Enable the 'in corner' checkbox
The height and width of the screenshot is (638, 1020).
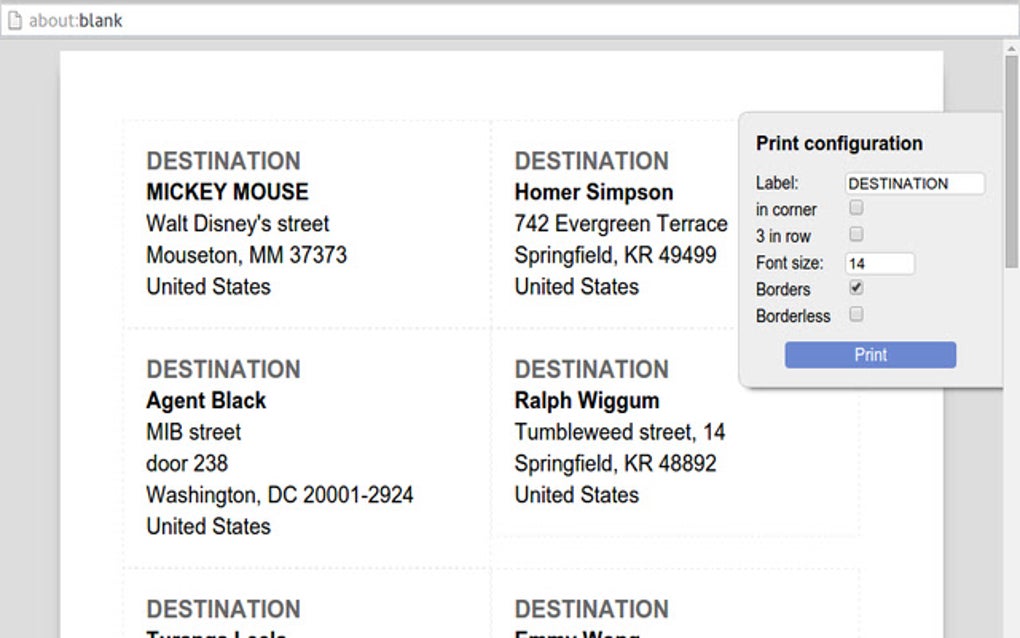coord(857,208)
